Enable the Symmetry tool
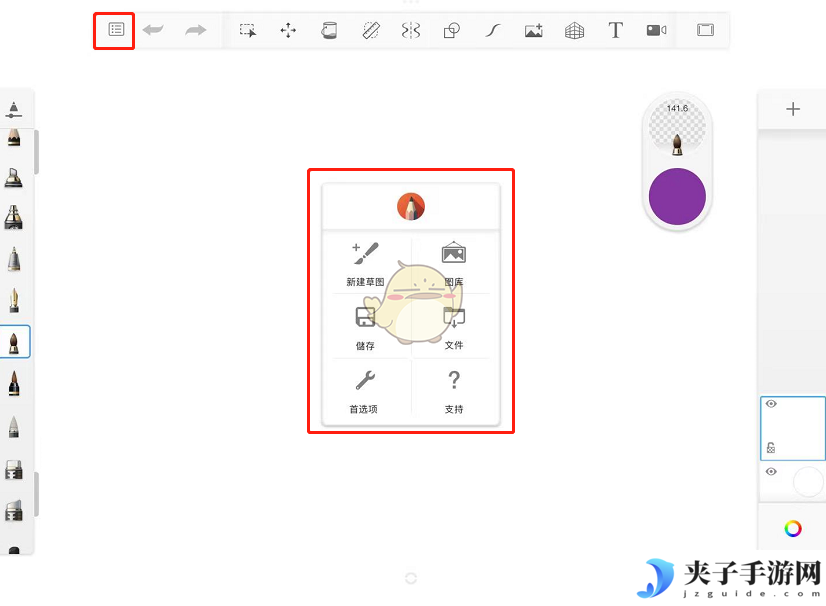Viewport: 826px width, 606px height. pyautogui.click(x=411, y=30)
